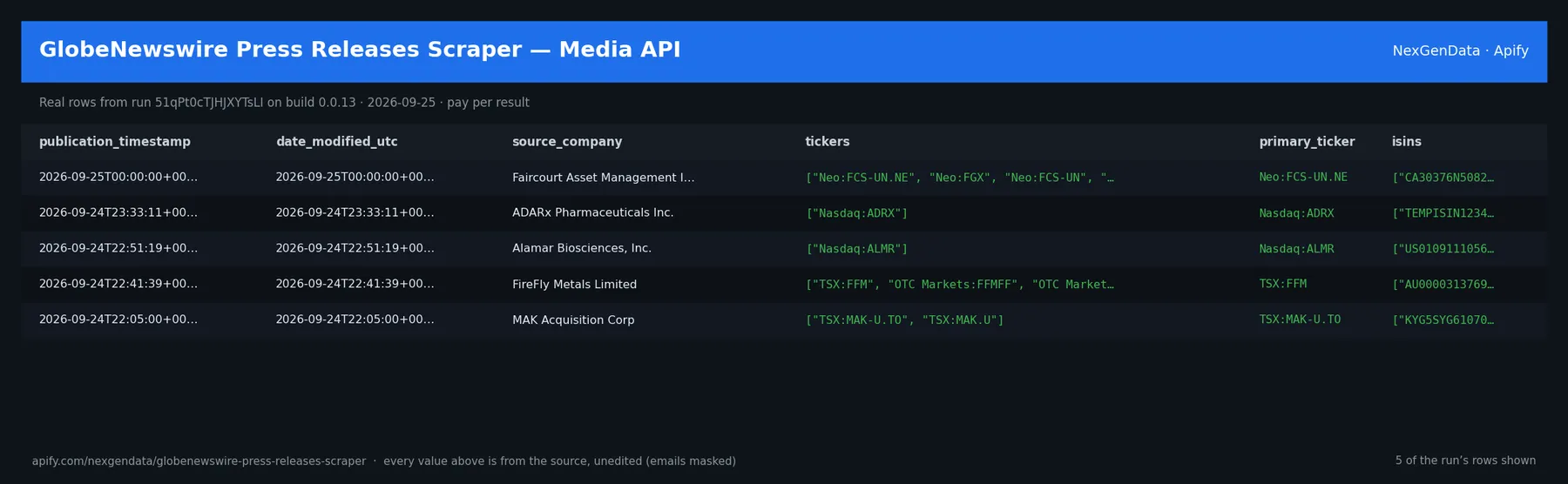Click isins cell US0109111056
Image resolution: width=1568 pixels, height=484 pixels.
point(1443,249)
